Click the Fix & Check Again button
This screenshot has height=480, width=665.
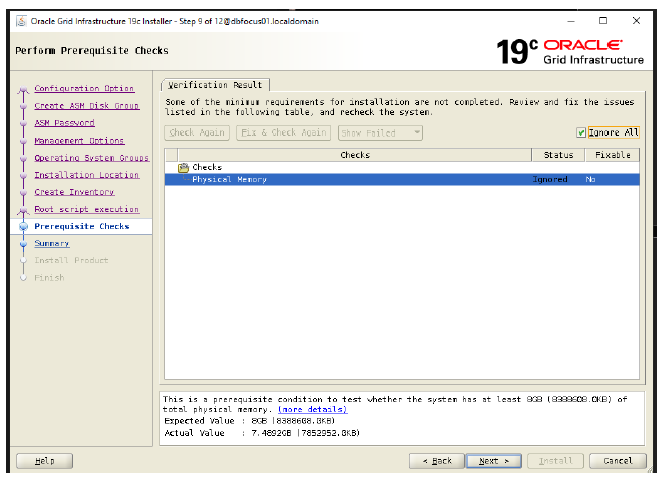[283, 133]
